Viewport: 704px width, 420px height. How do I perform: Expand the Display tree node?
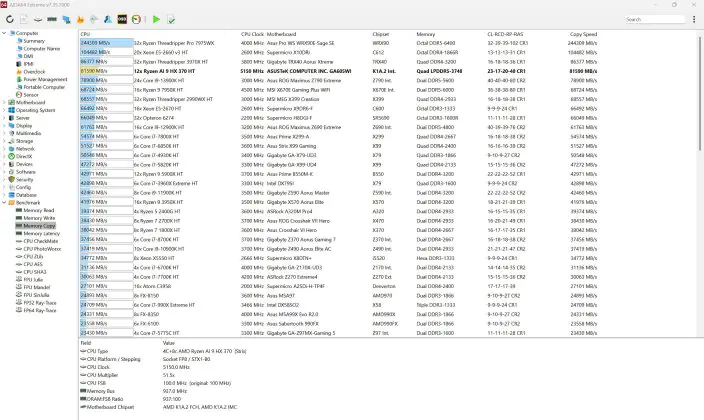click(x=4, y=126)
